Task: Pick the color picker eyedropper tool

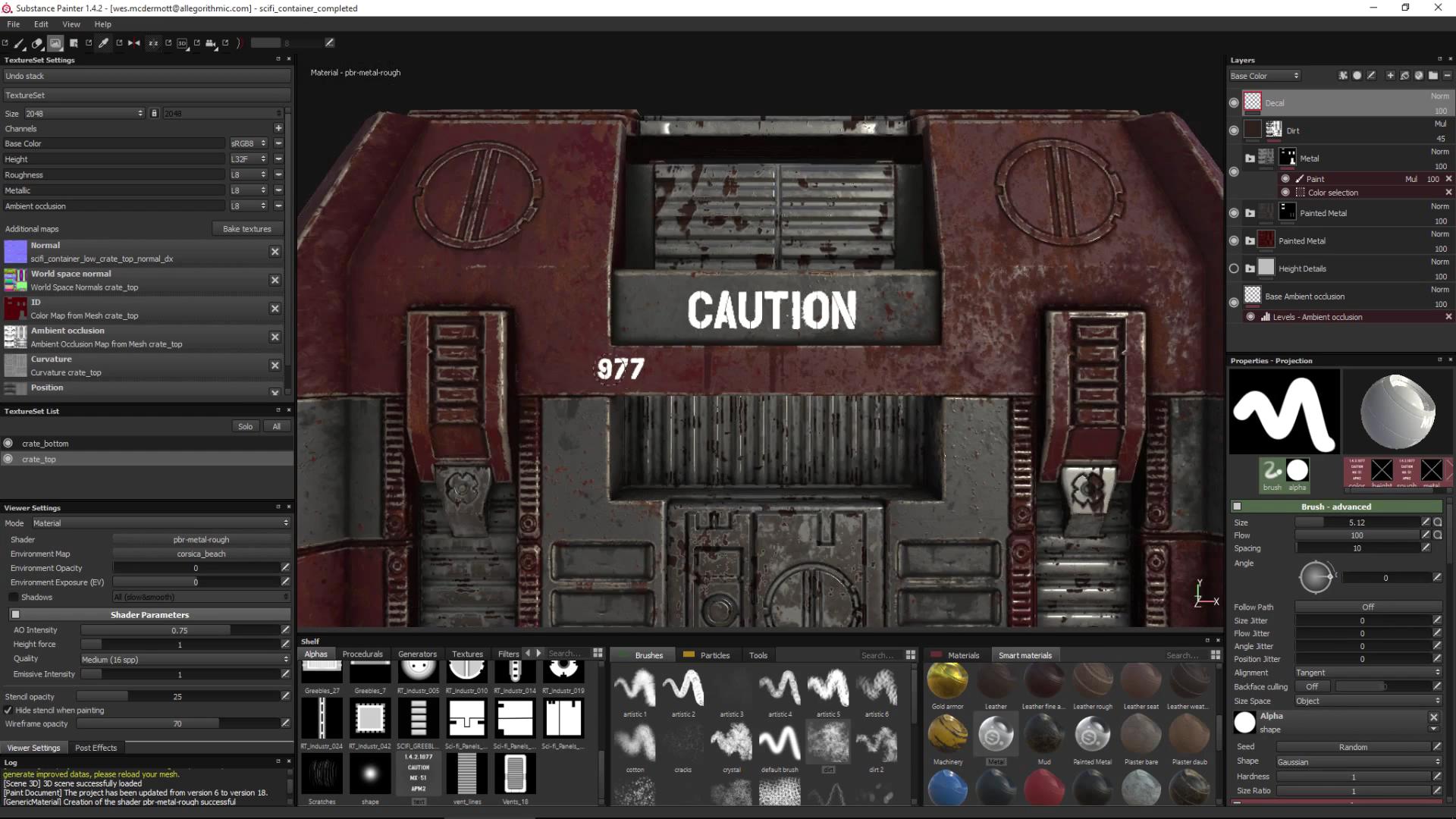Action: pyautogui.click(x=104, y=43)
